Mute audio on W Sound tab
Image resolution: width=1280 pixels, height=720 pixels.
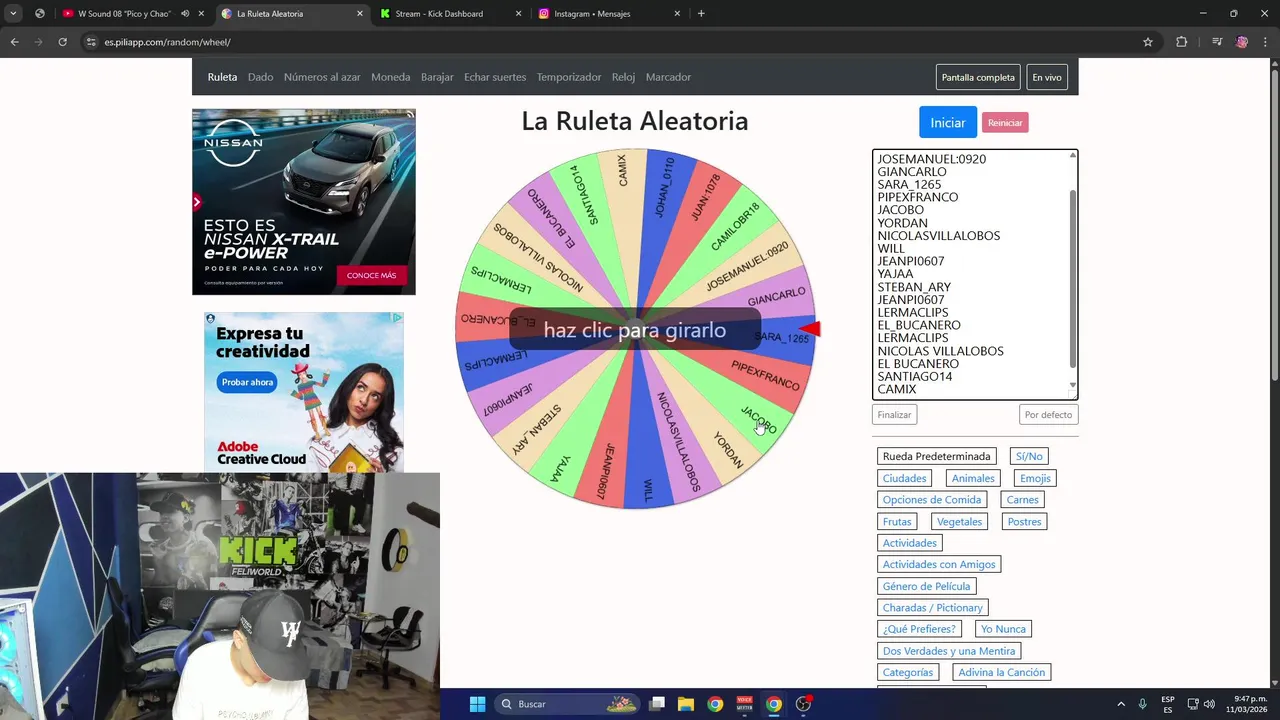point(185,14)
